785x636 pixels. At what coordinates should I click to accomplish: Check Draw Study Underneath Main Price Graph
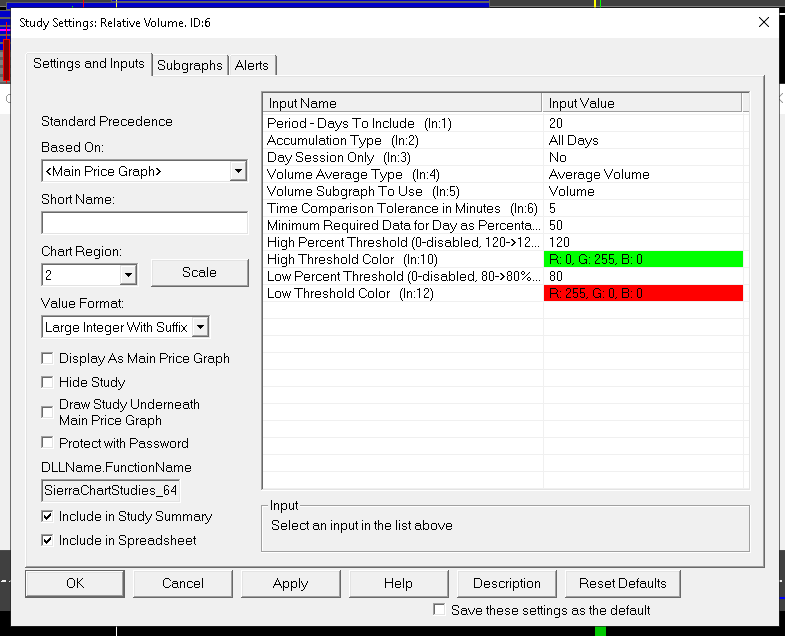tap(47, 412)
